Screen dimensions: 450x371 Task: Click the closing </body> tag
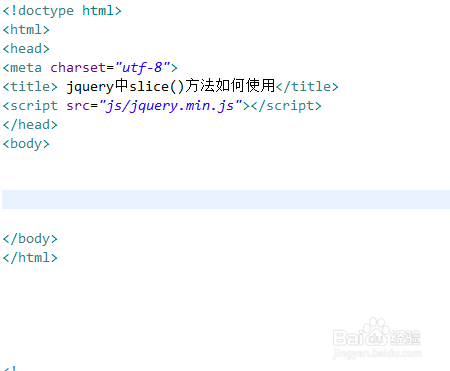pos(30,239)
